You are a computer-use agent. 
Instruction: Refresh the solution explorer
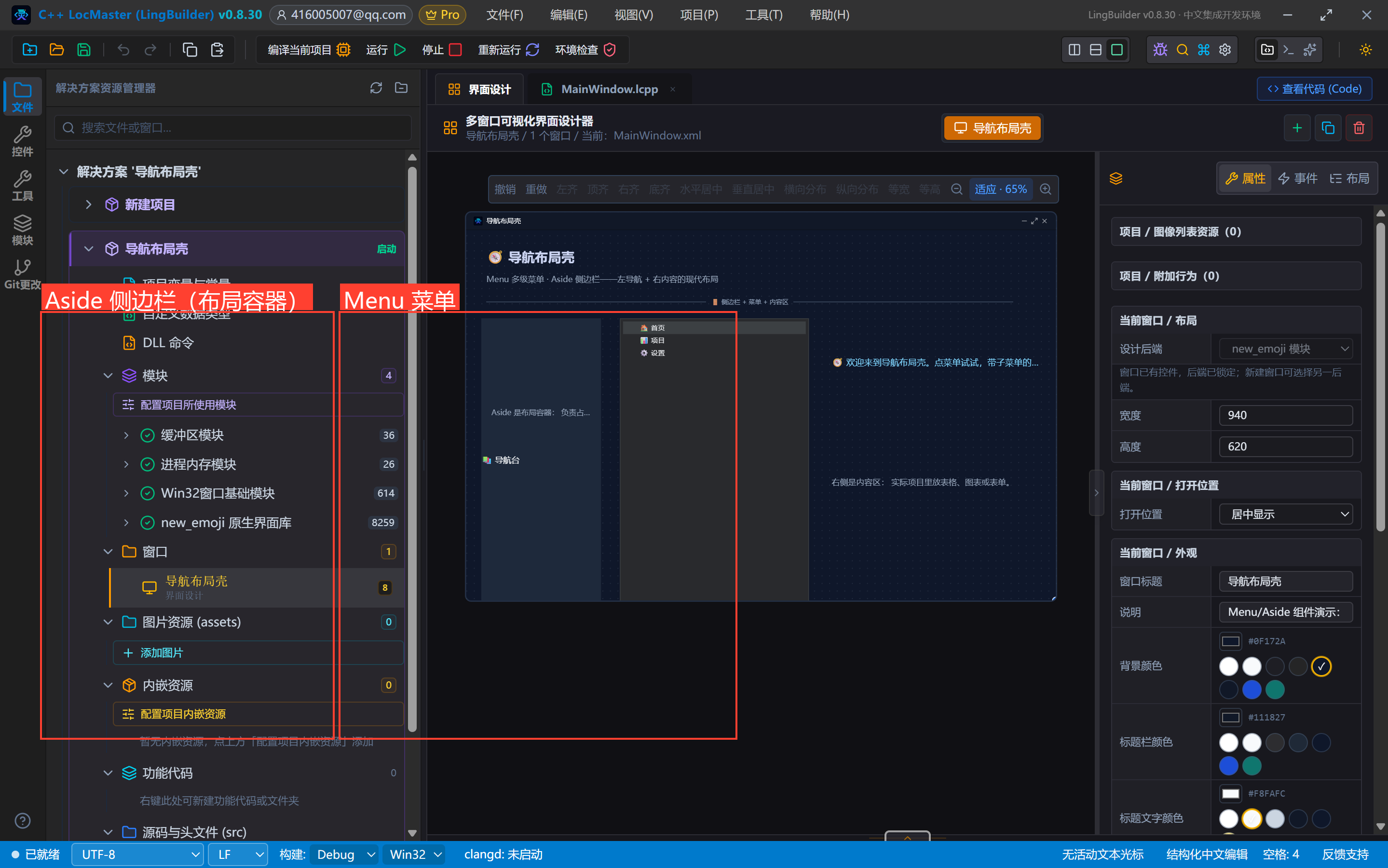[376, 88]
